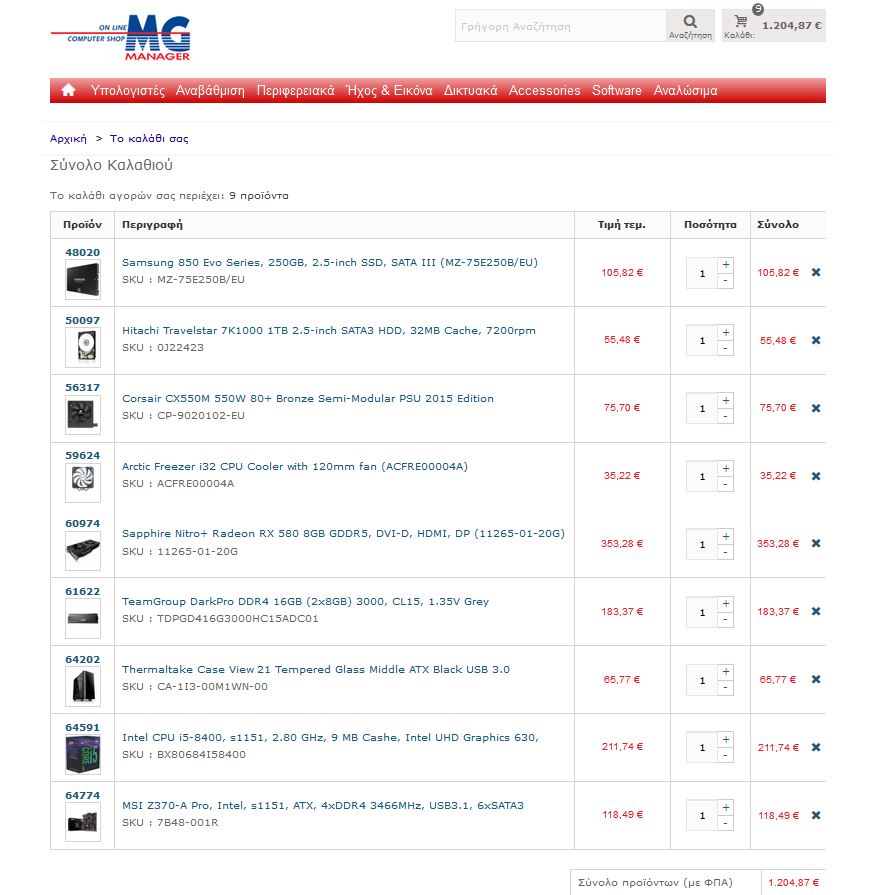Open MSI Z370-A Pro product link

click(x=322, y=805)
